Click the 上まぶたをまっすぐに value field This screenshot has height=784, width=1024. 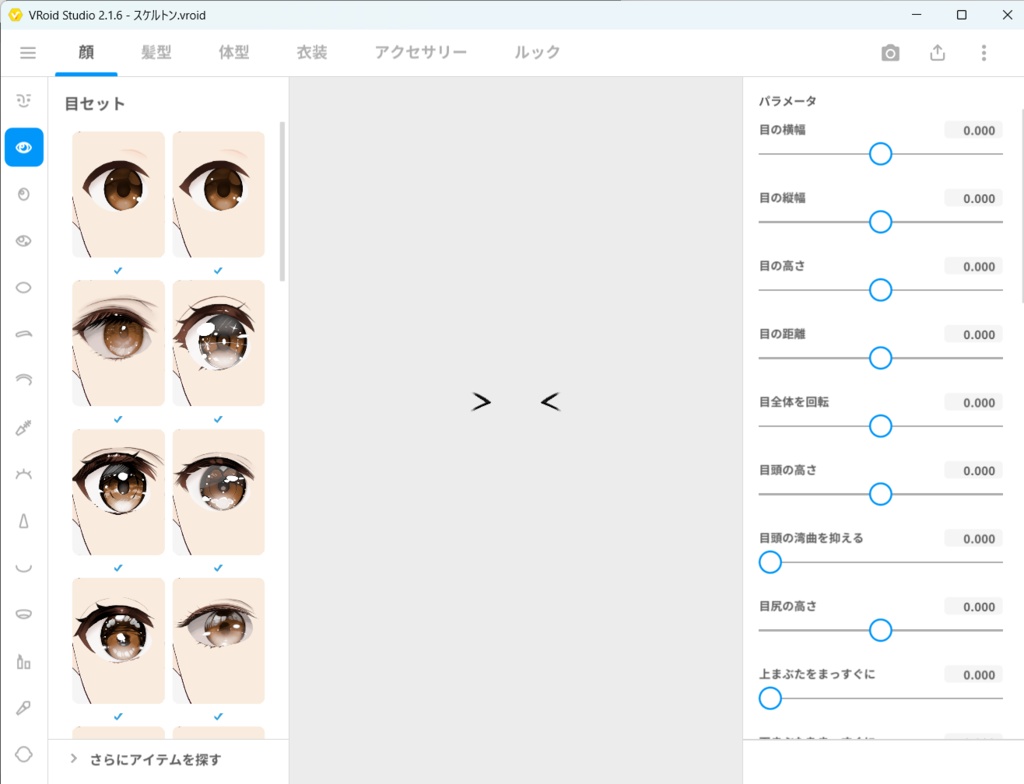tap(973, 674)
